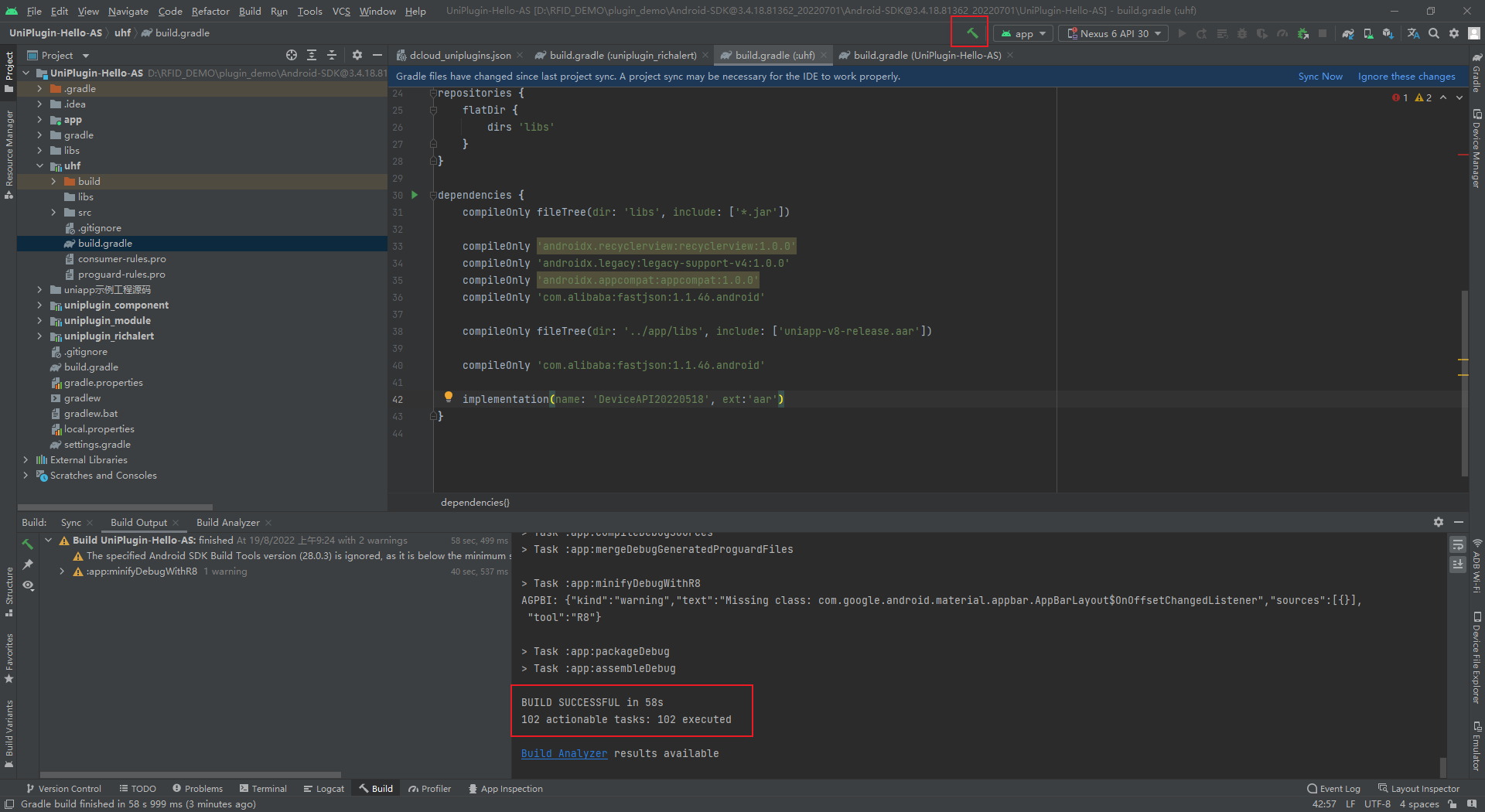
Task: Toggle the Project tool window sidebar button
Action: coord(9,71)
